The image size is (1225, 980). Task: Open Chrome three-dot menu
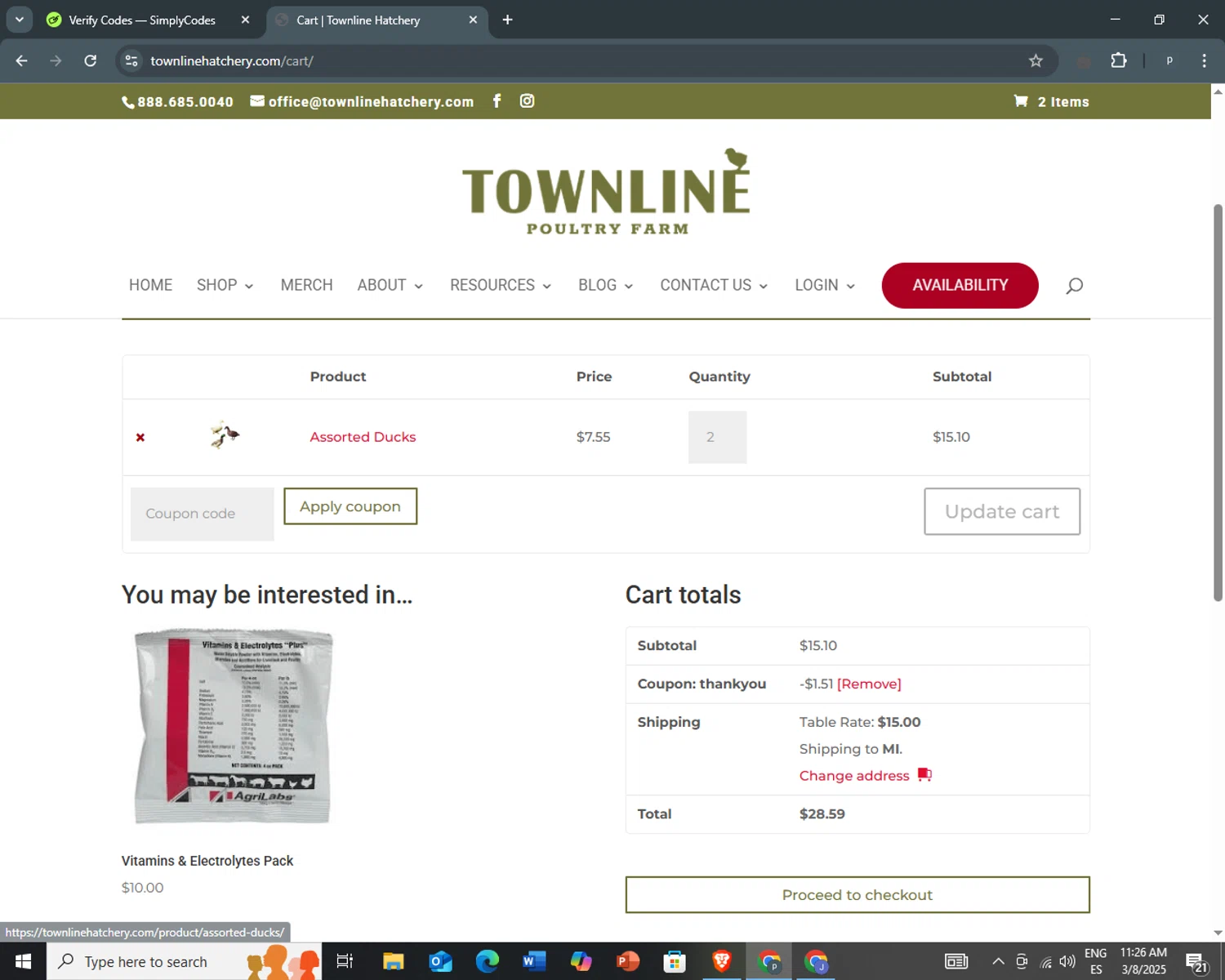coord(1204,60)
